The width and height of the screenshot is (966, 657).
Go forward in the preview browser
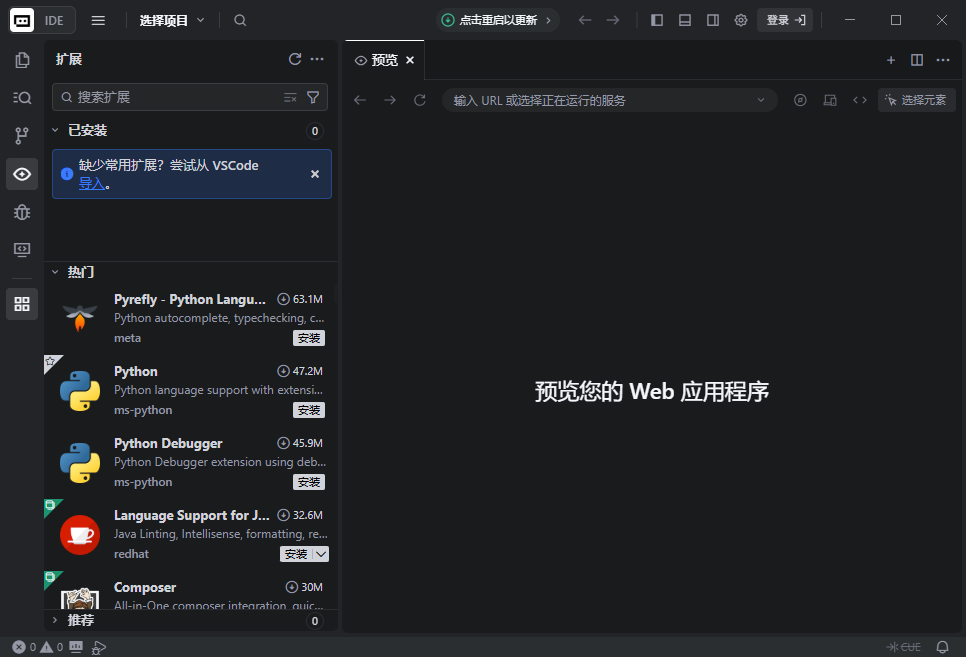tap(389, 100)
